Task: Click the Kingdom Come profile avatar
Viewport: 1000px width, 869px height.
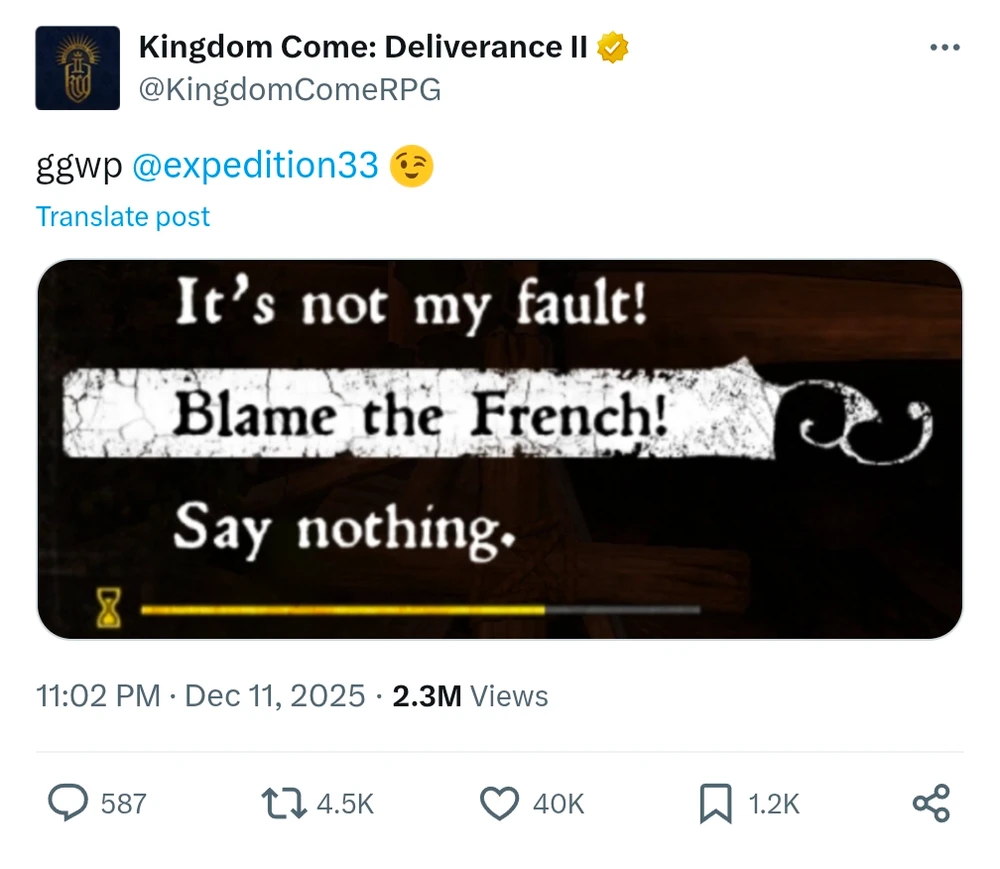Action: 77,68
